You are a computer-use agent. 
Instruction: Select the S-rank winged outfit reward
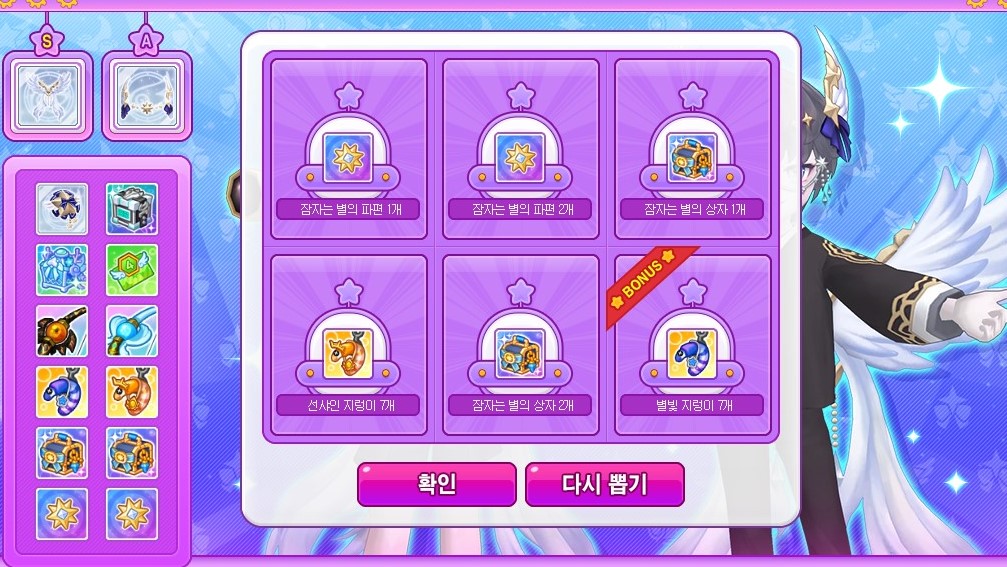[x=48, y=96]
